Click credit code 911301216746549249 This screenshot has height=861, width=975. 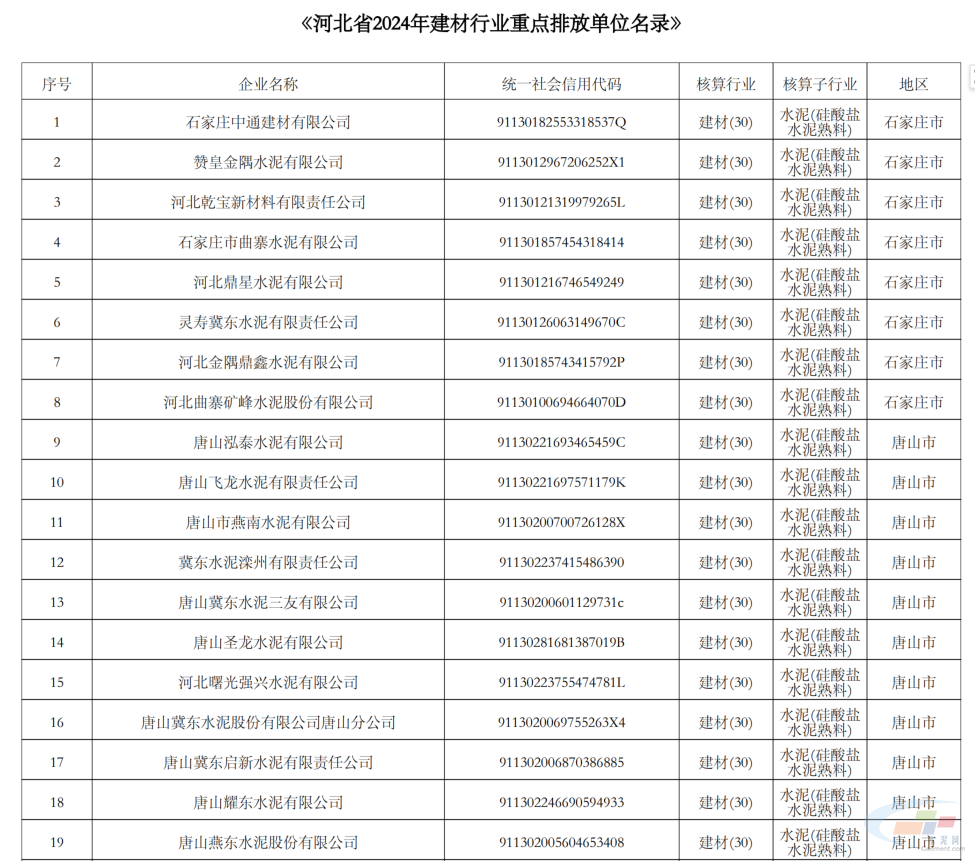(561, 282)
